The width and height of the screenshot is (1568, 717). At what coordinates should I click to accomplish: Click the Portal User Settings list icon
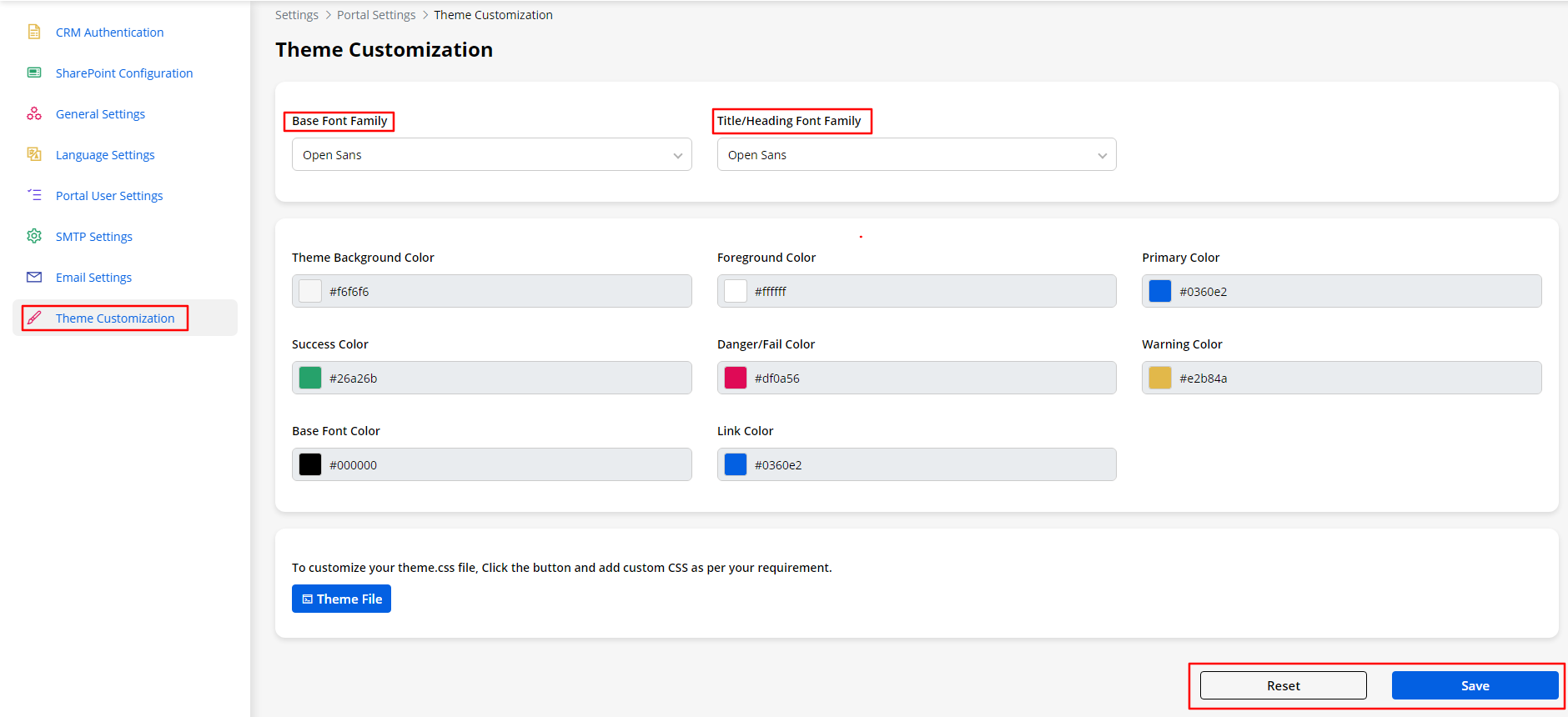pyautogui.click(x=34, y=195)
